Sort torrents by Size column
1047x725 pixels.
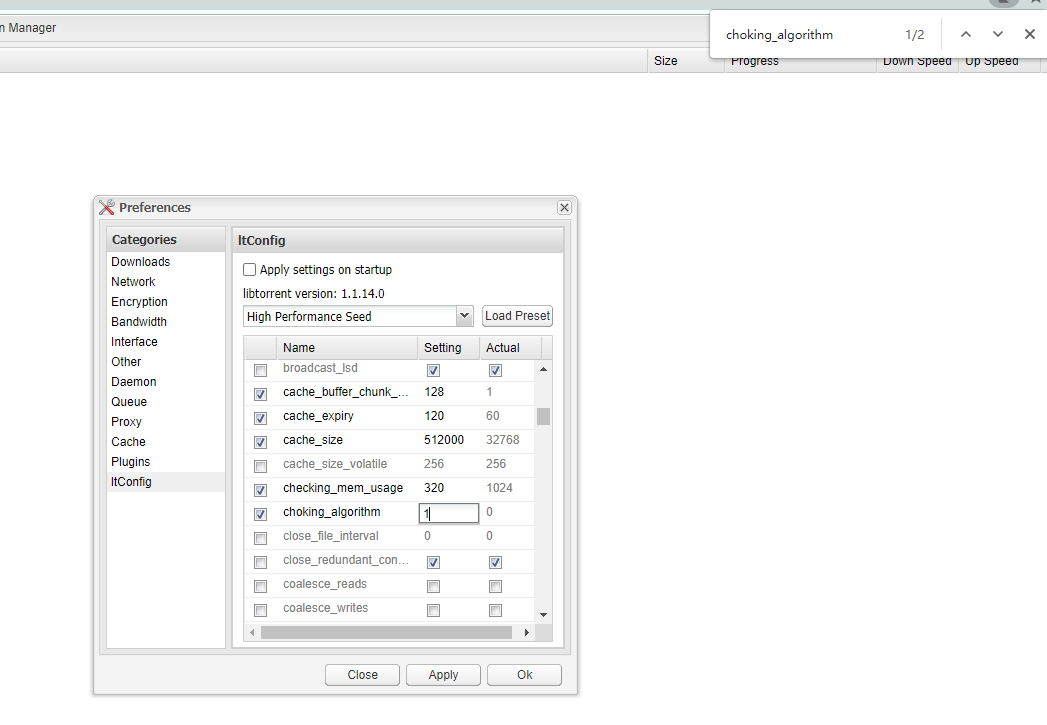pyautogui.click(x=686, y=61)
